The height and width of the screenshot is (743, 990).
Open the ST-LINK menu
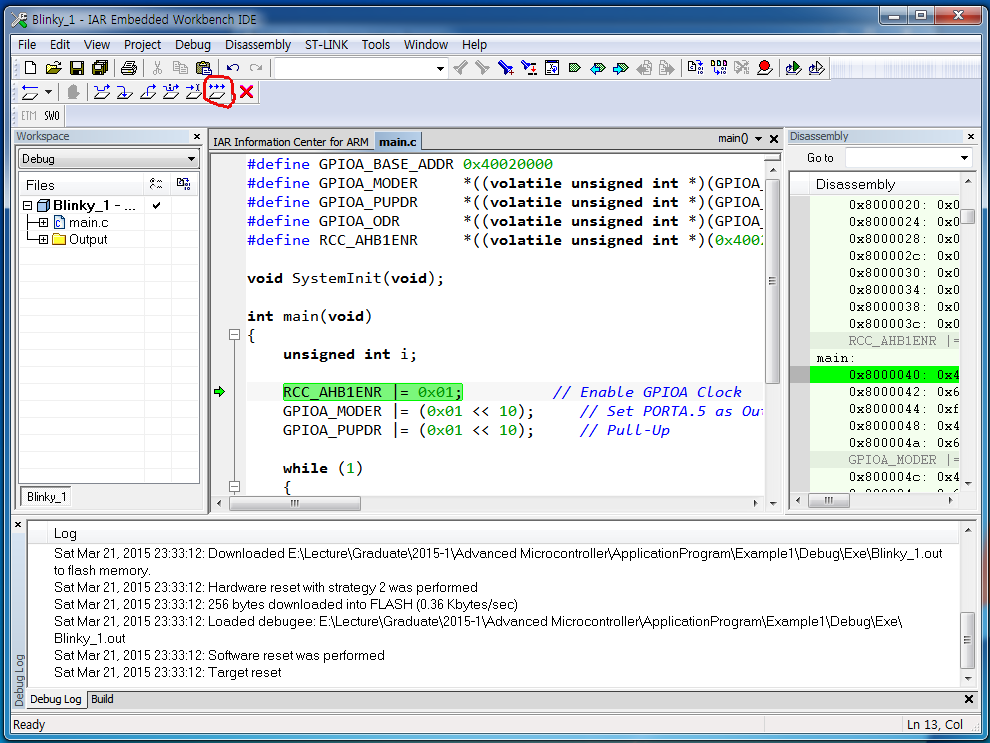coord(326,45)
